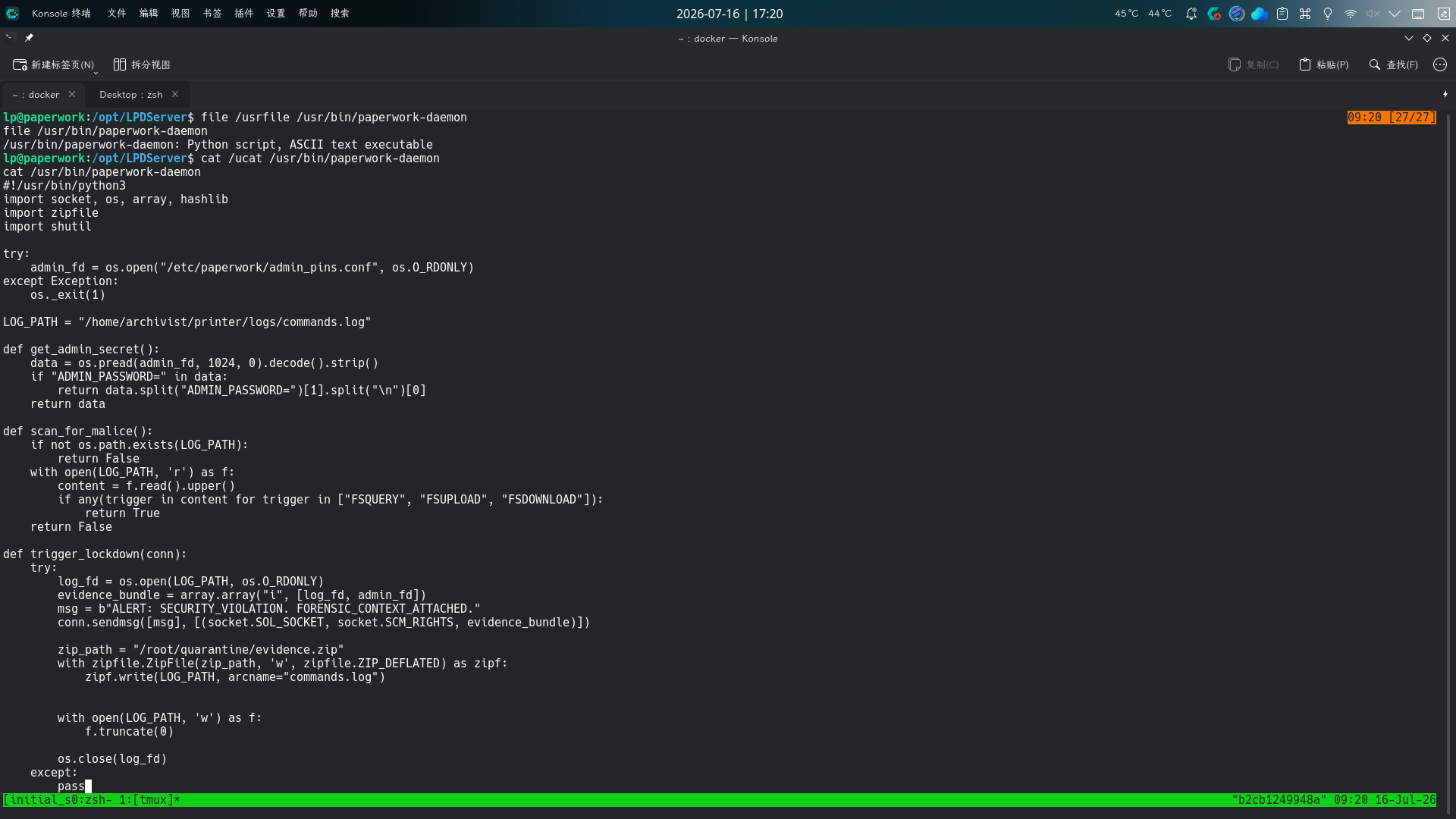Click the disabled 复制(C) copy button
Image resolution: width=1456 pixels, height=819 pixels.
(x=1254, y=64)
